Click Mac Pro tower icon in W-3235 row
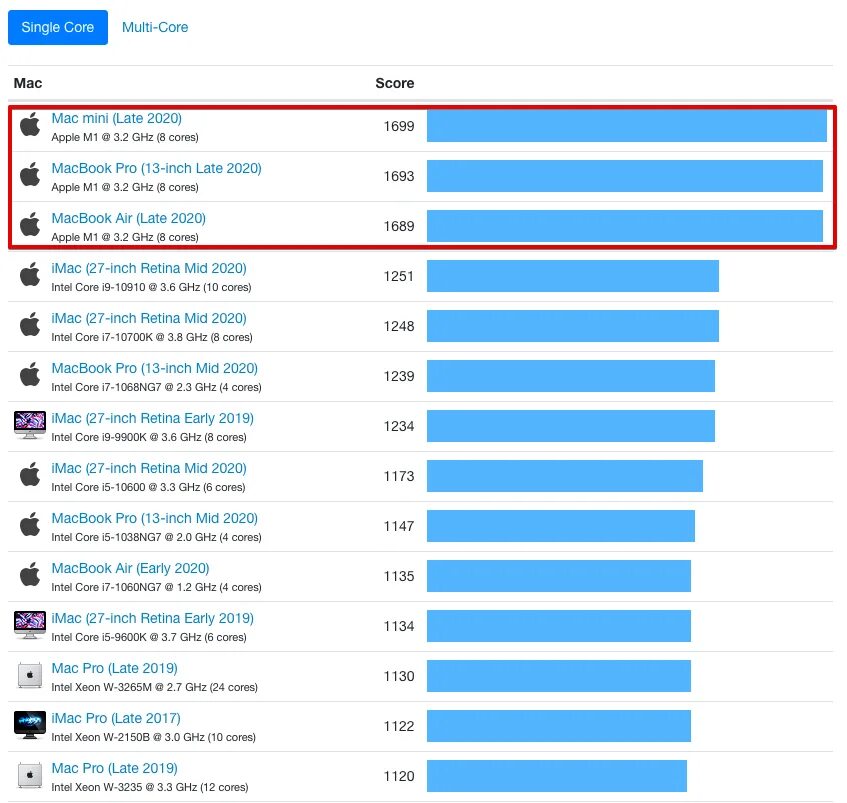The width and height of the screenshot is (847, 803). (30, 775)
